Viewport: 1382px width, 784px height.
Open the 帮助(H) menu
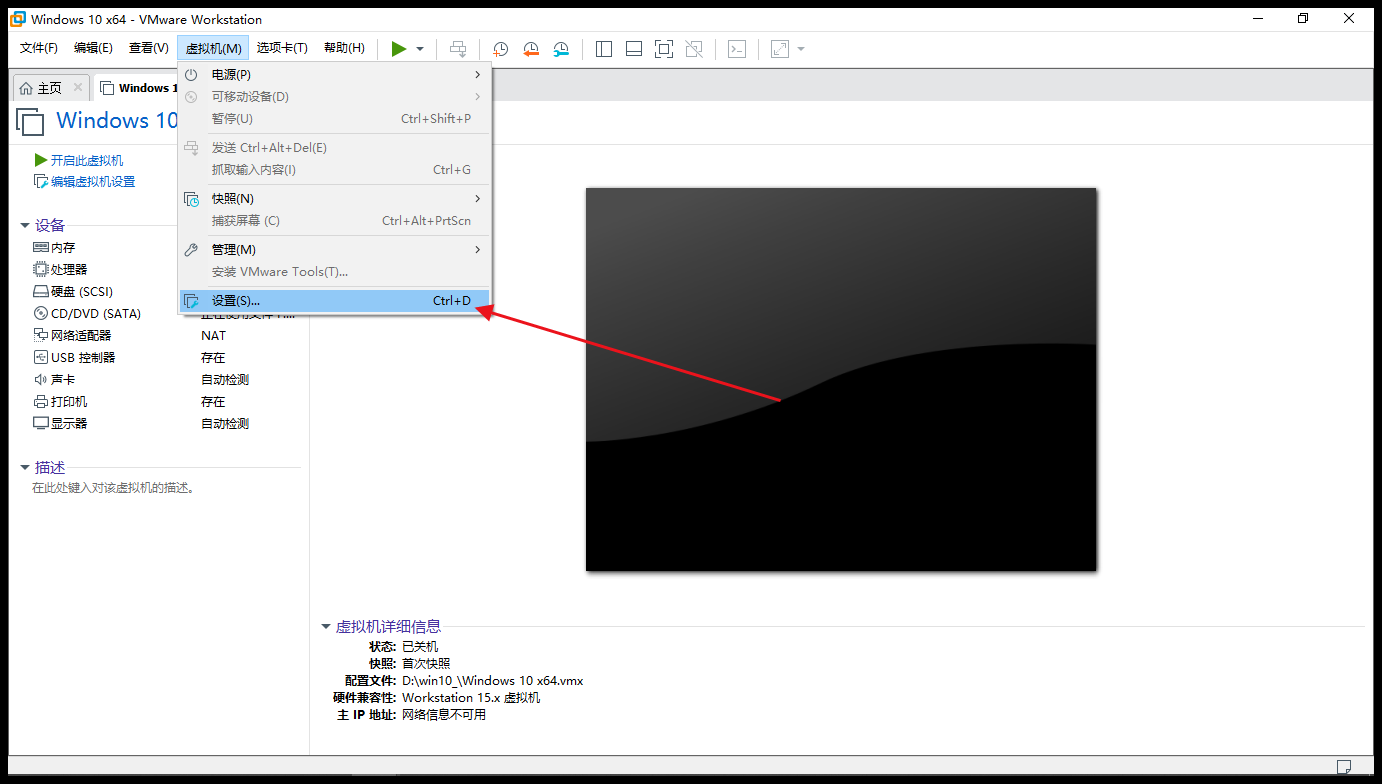[345, 48]
